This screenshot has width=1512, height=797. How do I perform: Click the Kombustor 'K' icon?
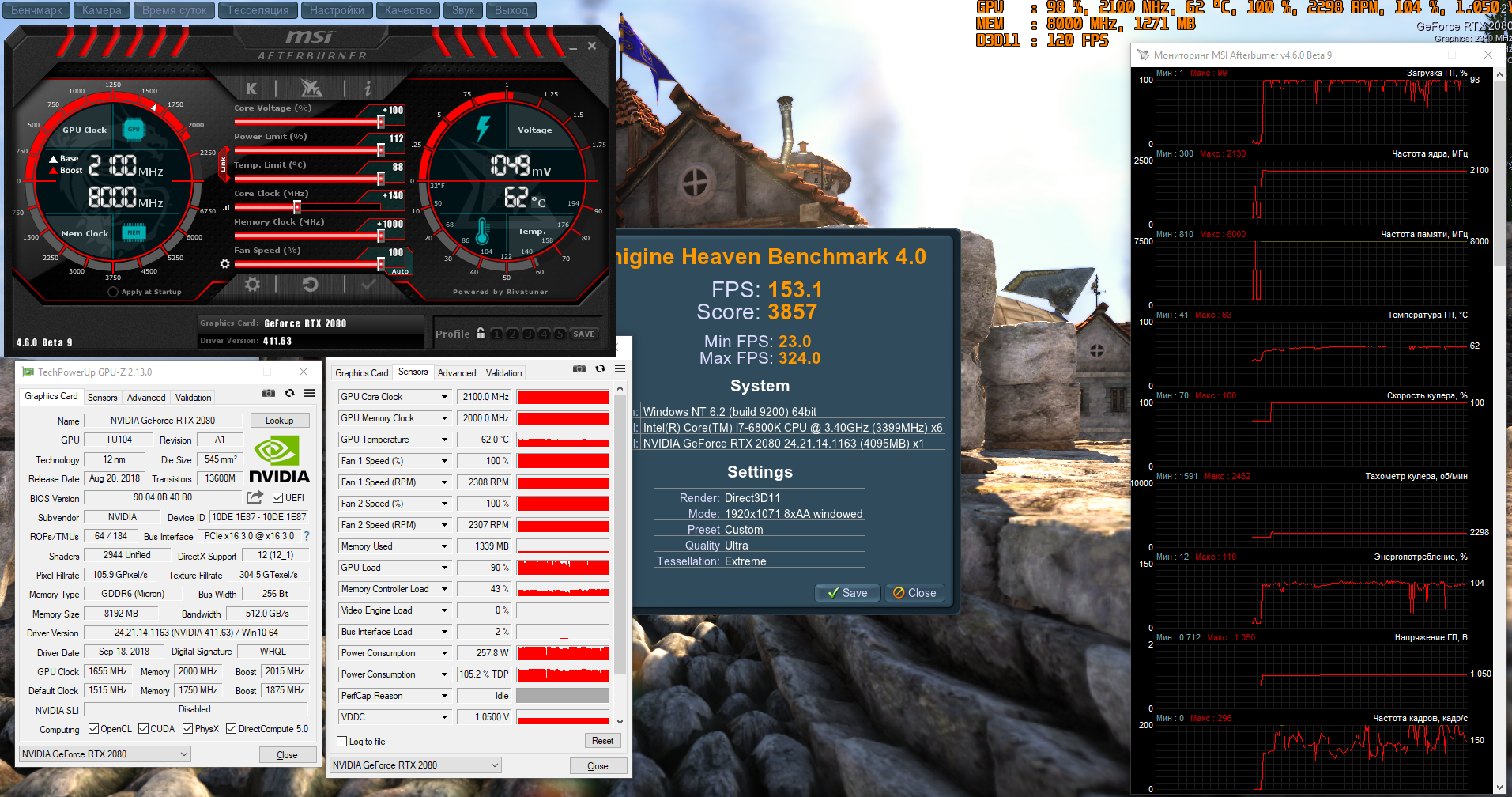coord(251,89)
